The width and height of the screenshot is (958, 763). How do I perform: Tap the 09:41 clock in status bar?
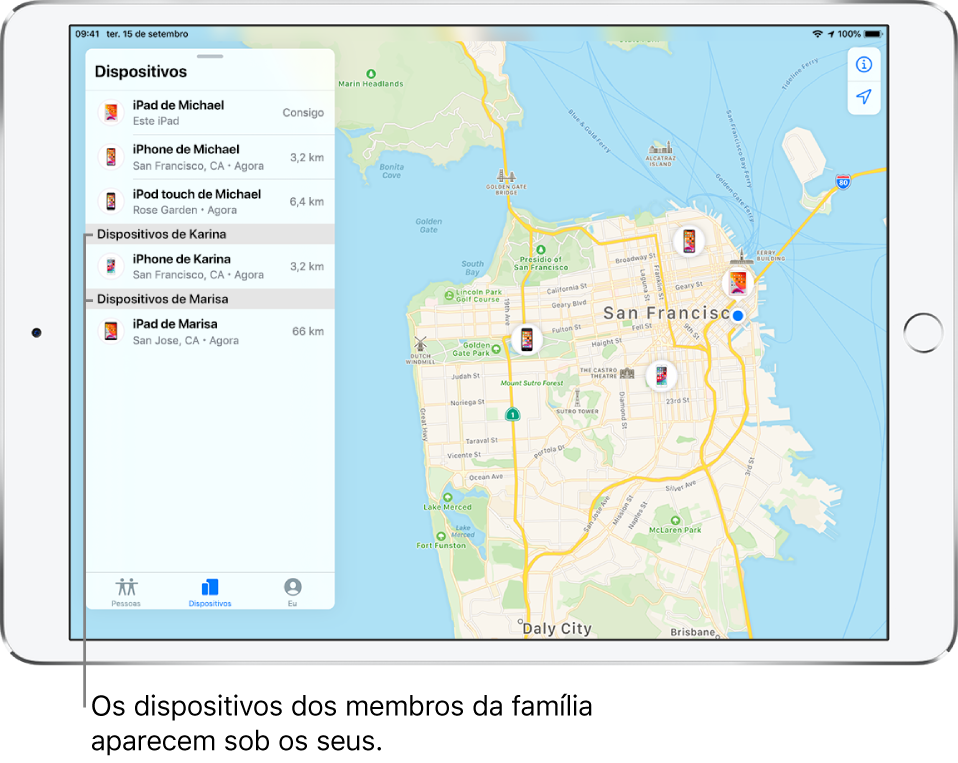[87, 34]
